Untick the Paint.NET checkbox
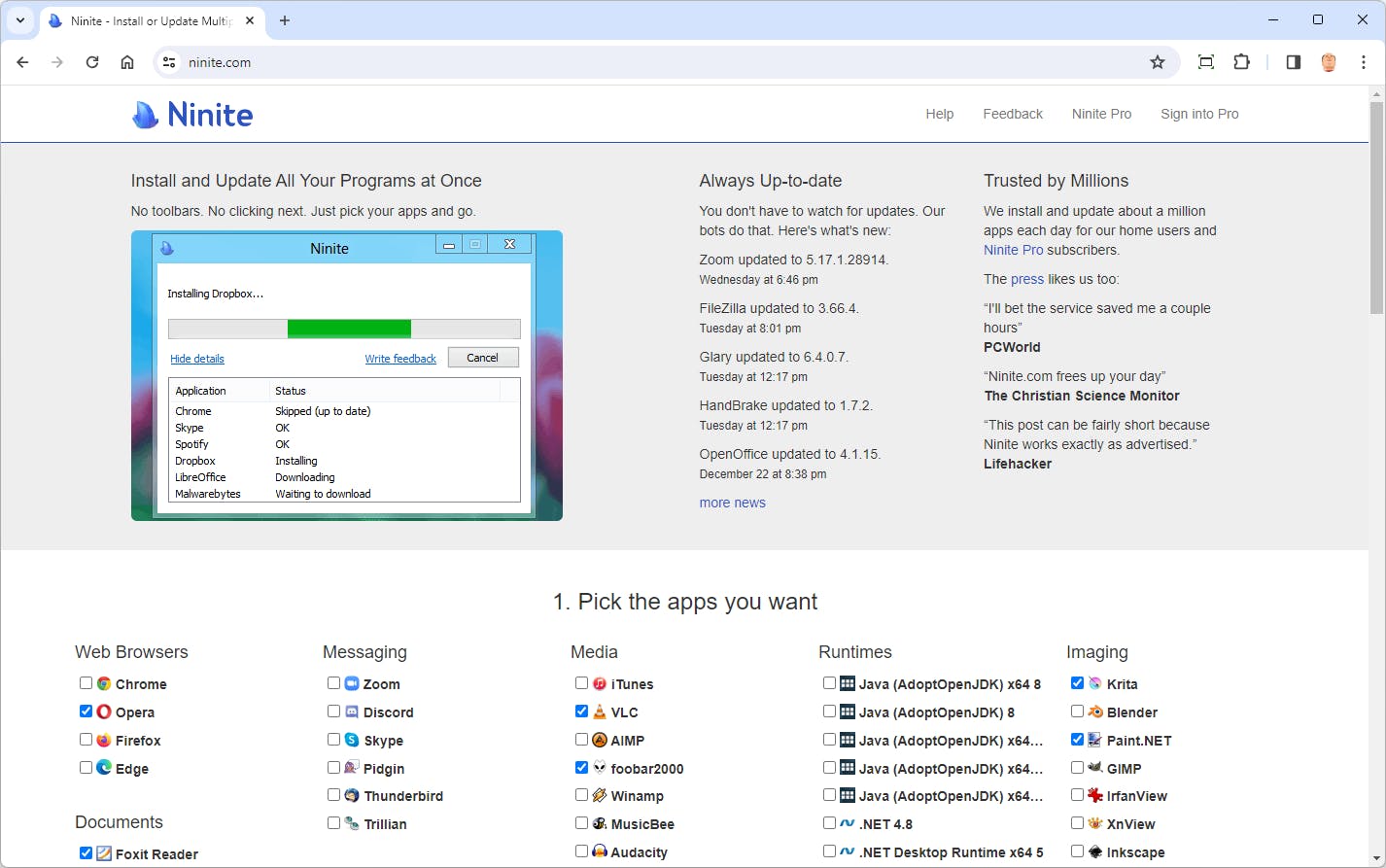This screenshot has width=1386, height=868. click(x=1077, y=740)
